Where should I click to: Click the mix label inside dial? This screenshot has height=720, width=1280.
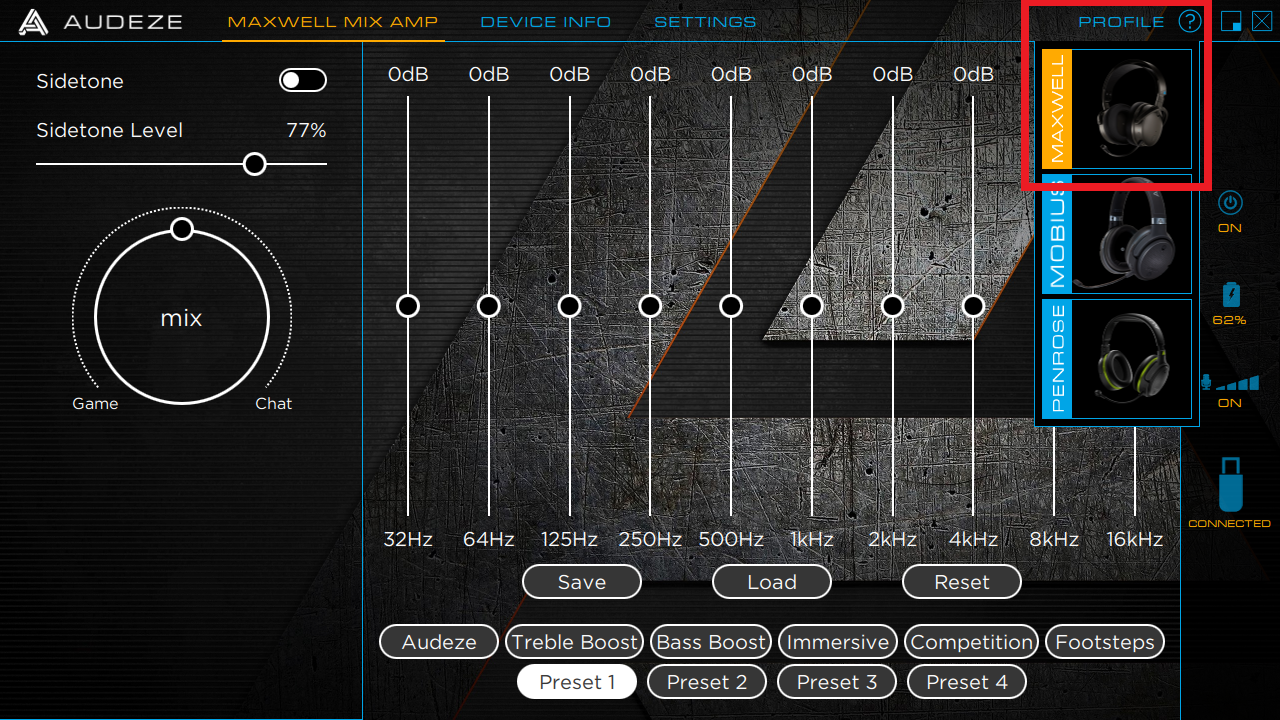coord(181,318)
